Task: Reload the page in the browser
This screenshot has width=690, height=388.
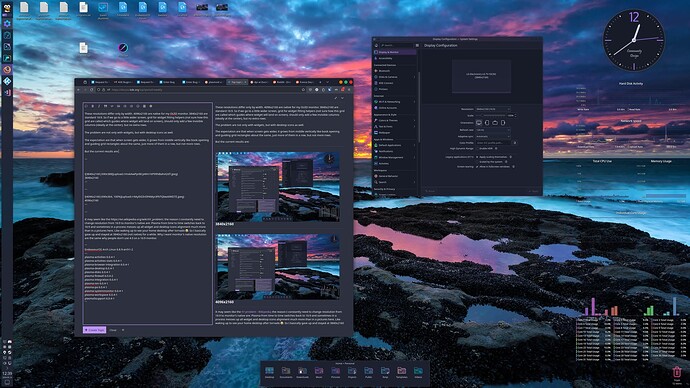Action: [92, 90]
